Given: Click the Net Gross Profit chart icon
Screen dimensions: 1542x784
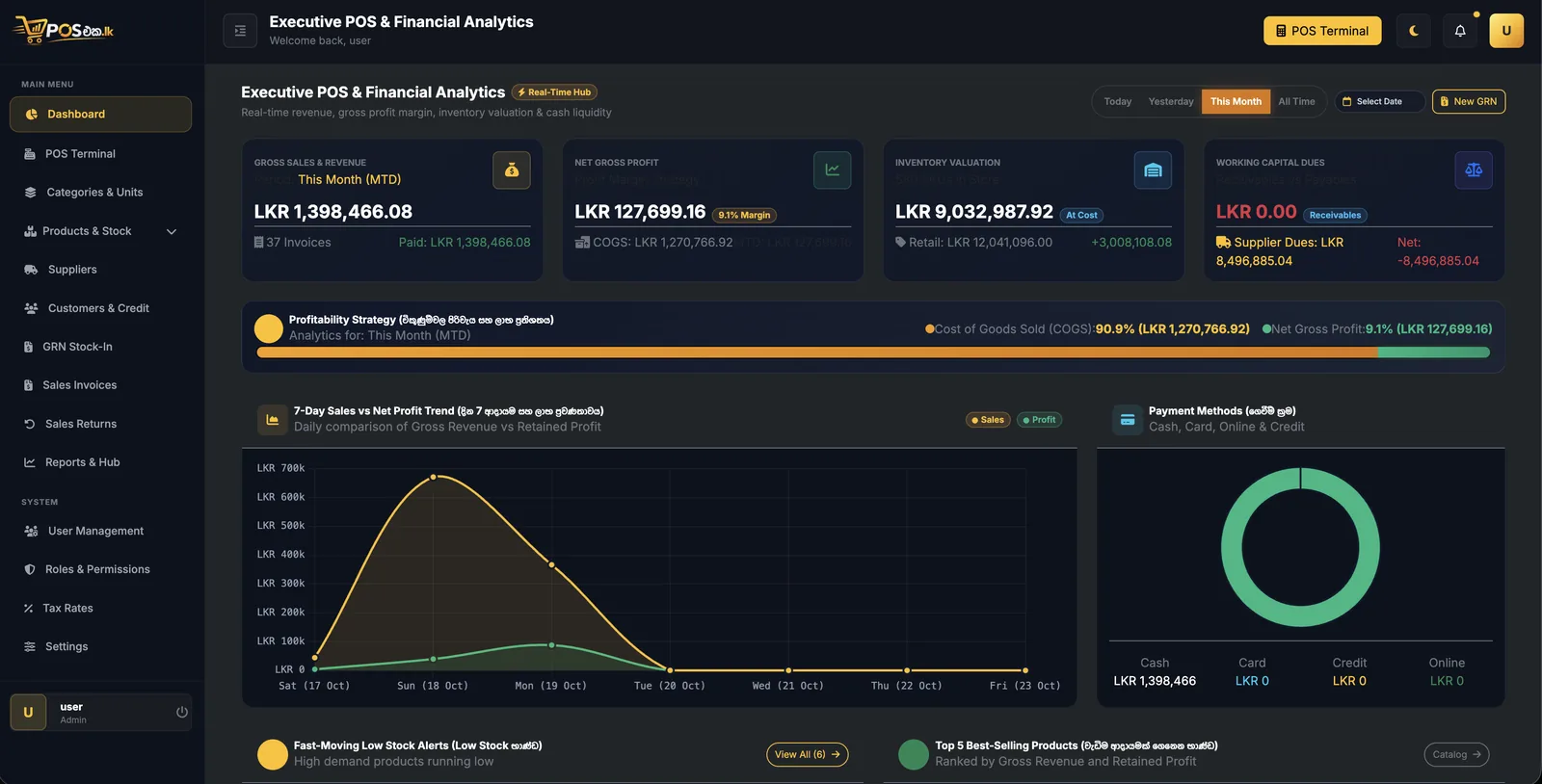Looking at the screenshot, I should click(x=832, y=170).
